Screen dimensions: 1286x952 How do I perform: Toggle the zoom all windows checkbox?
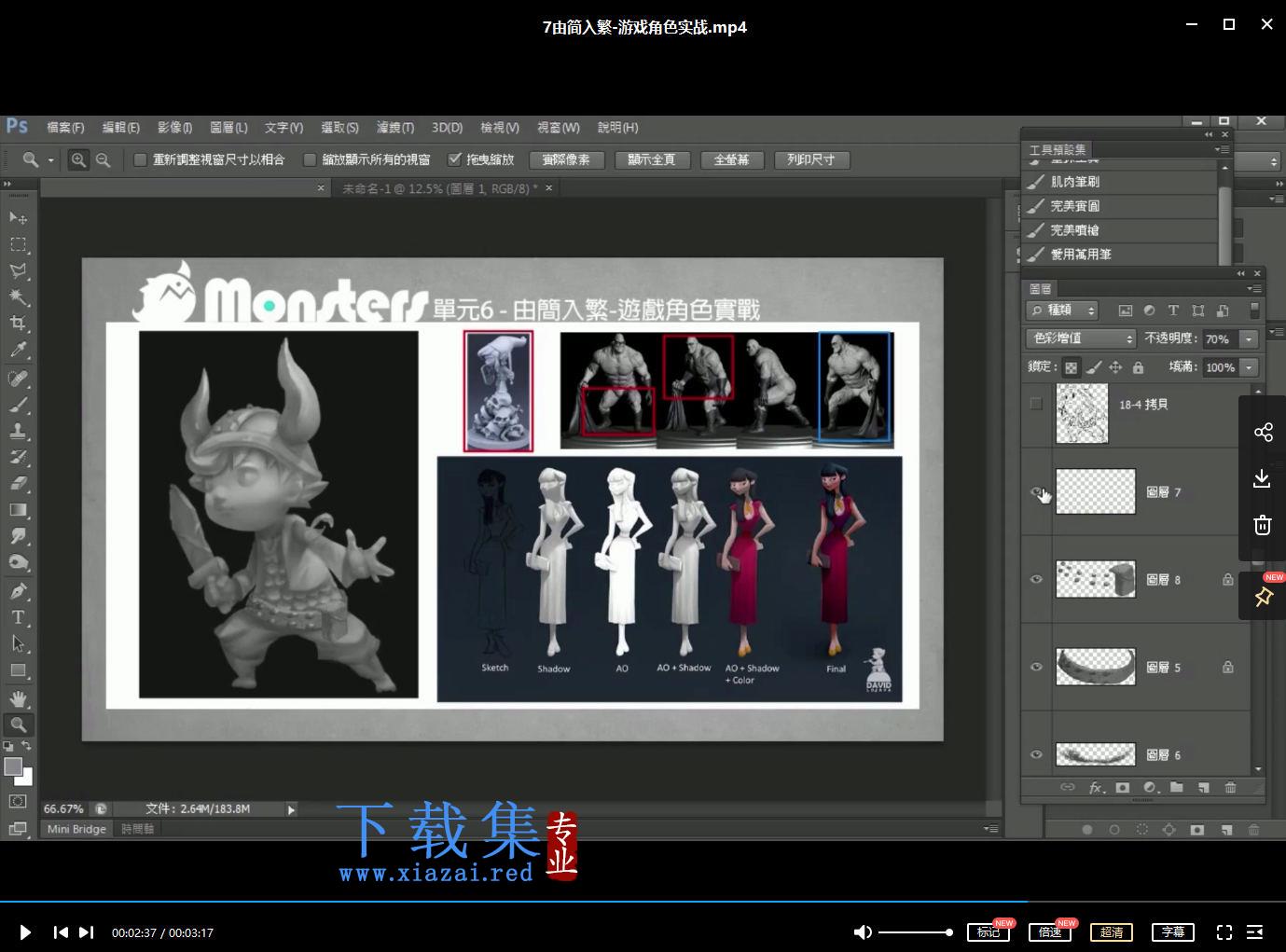click(310, 160)
